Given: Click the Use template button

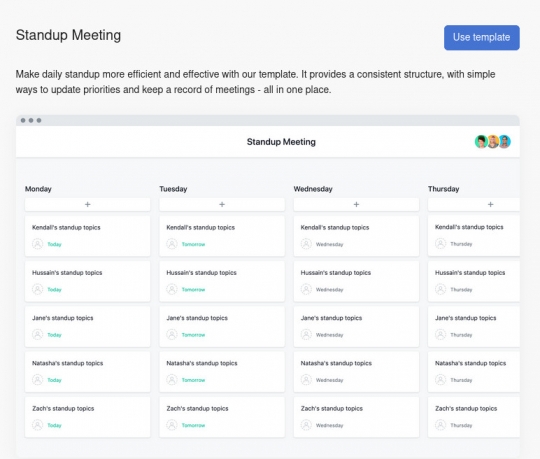Looking at the screenshot, I should click(481, 38).
